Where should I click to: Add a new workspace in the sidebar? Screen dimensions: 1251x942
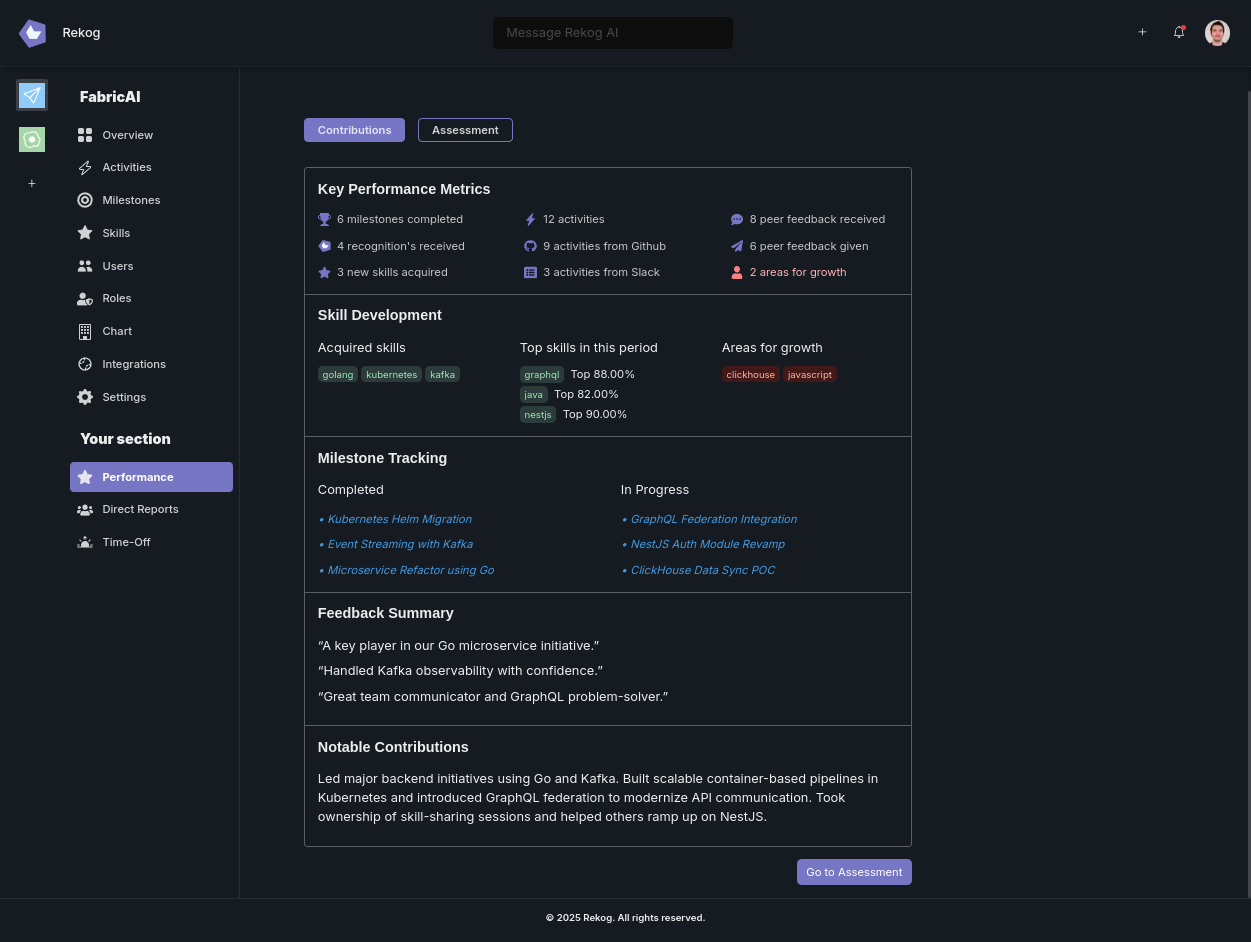click(x=32, y=183)
